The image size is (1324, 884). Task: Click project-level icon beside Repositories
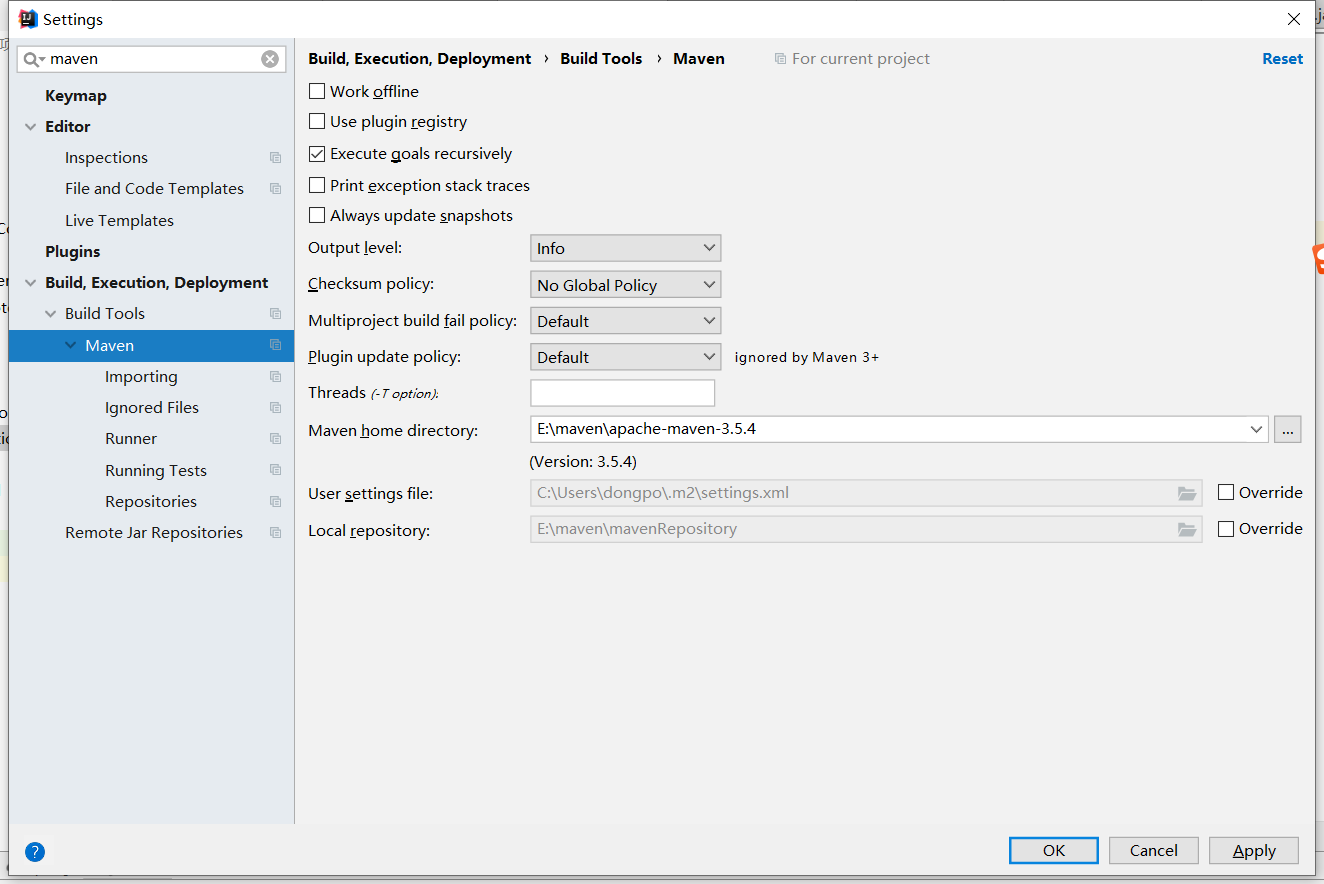click(275, 502)
